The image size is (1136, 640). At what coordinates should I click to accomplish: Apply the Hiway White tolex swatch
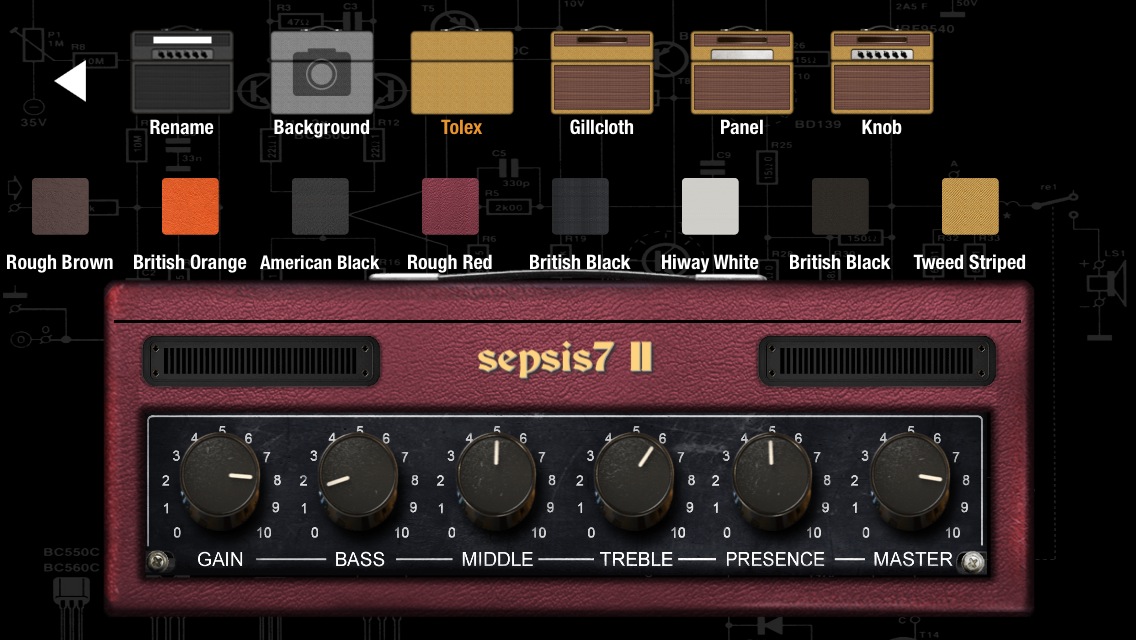point(710,206)
